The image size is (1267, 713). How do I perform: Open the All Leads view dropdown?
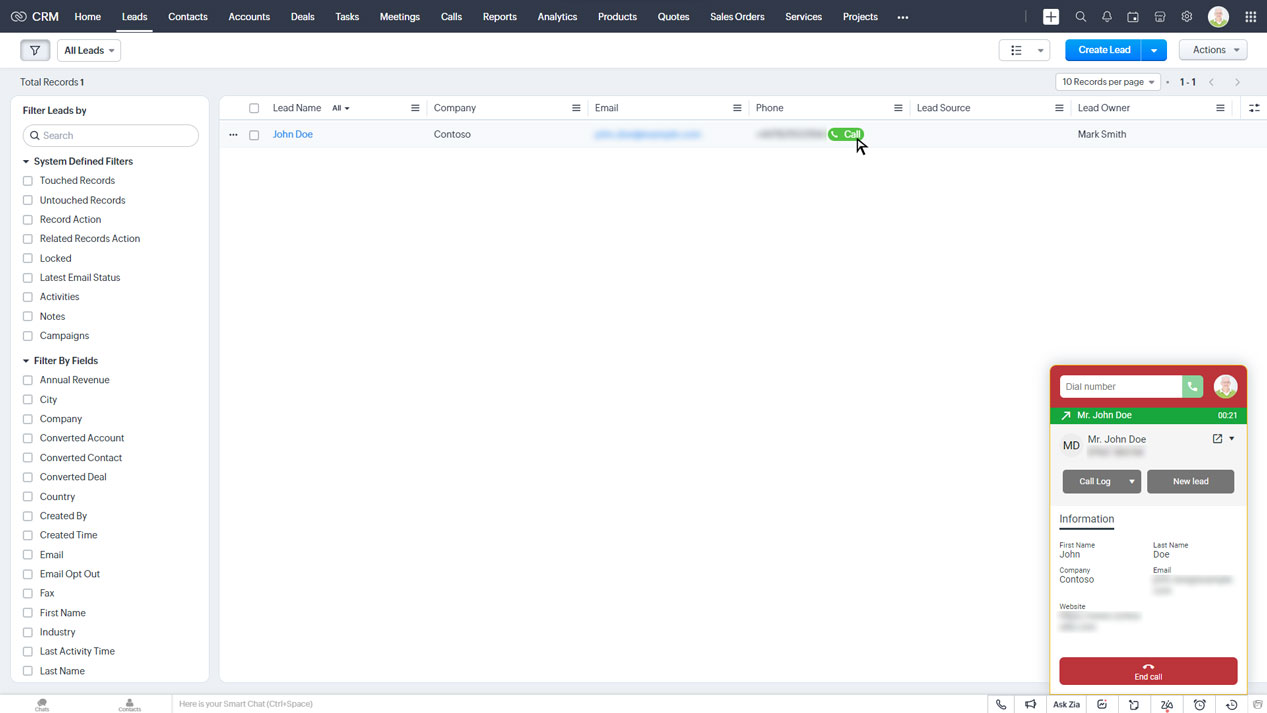(89, 50)
